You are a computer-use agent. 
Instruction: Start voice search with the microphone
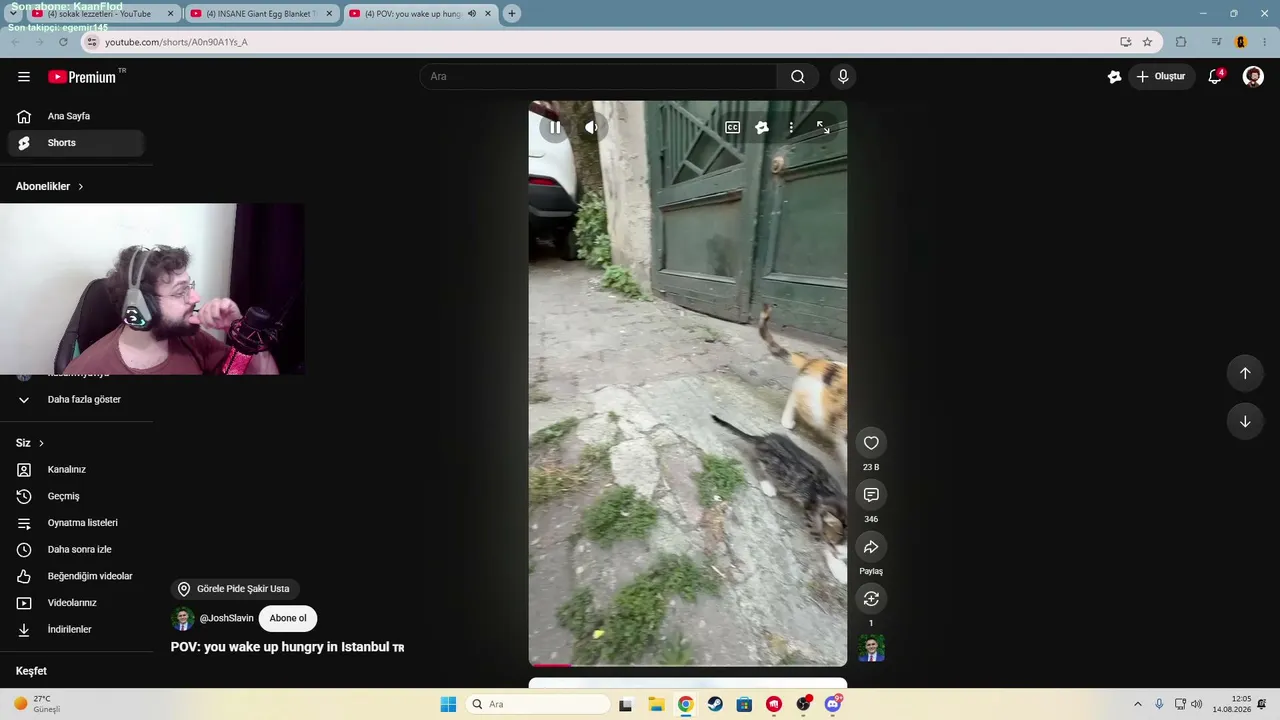[843, 77]
